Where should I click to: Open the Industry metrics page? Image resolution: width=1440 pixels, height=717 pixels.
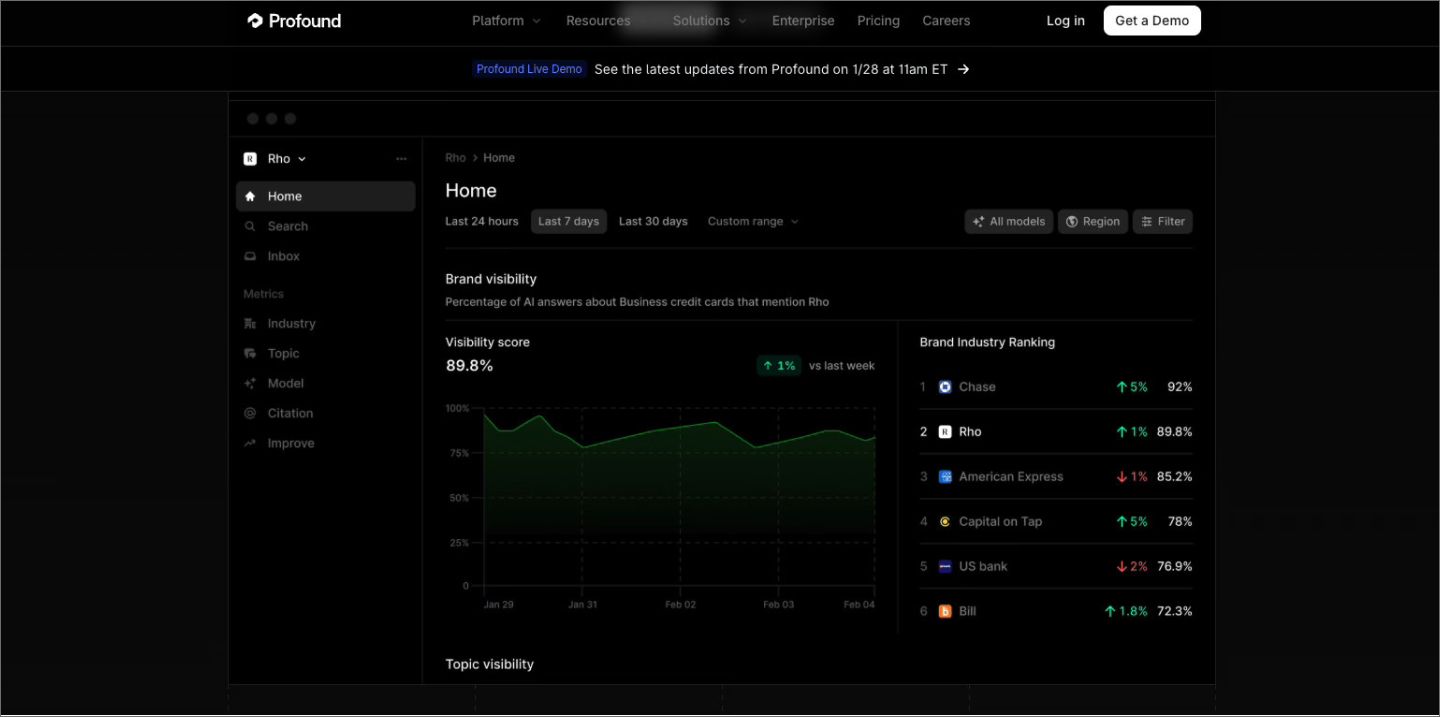(x=325, y=324)
